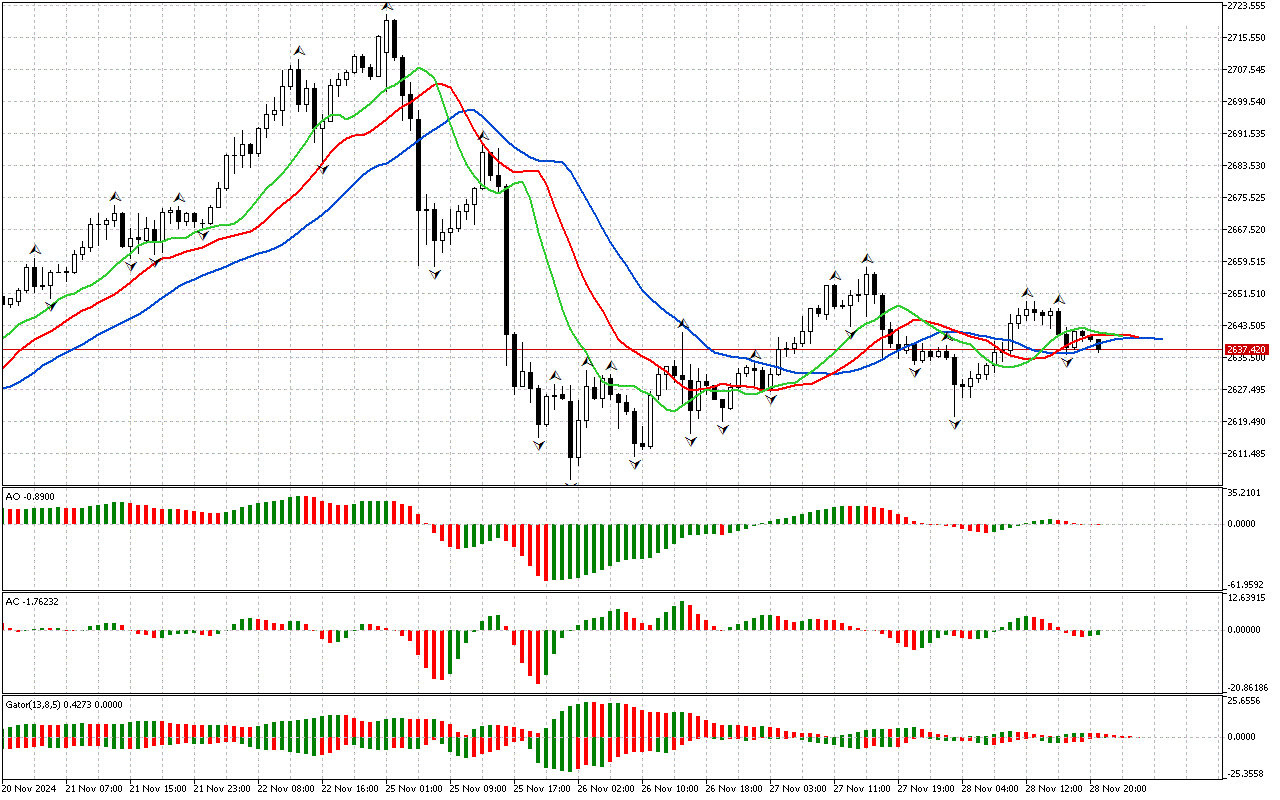This screenshot has height=800, width=1280.
Task: Click the 27 Nov 03:00 time label
Action: point(798,789)
